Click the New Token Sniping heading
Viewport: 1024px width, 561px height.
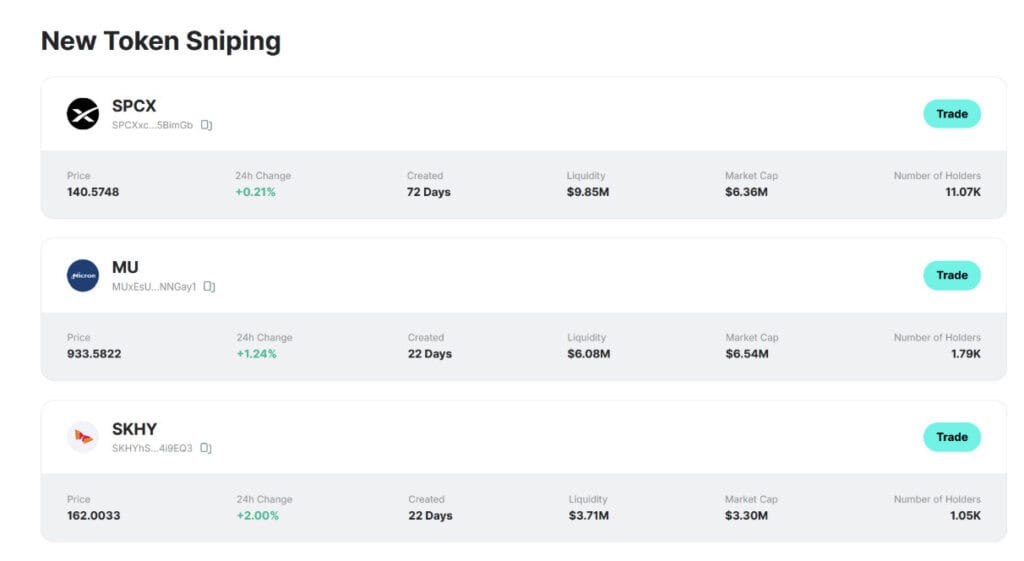click(161, 41)
